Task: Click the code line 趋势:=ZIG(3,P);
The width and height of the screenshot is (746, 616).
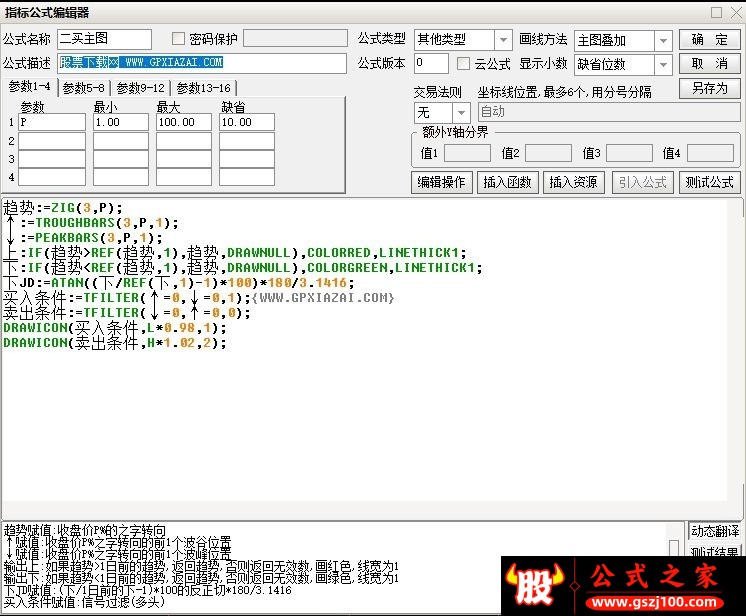Action: (63, 208)
